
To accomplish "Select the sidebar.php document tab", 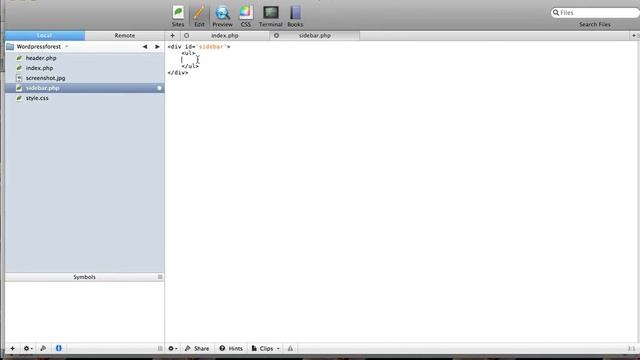I will pyautogui.click(x=315, y=36).
